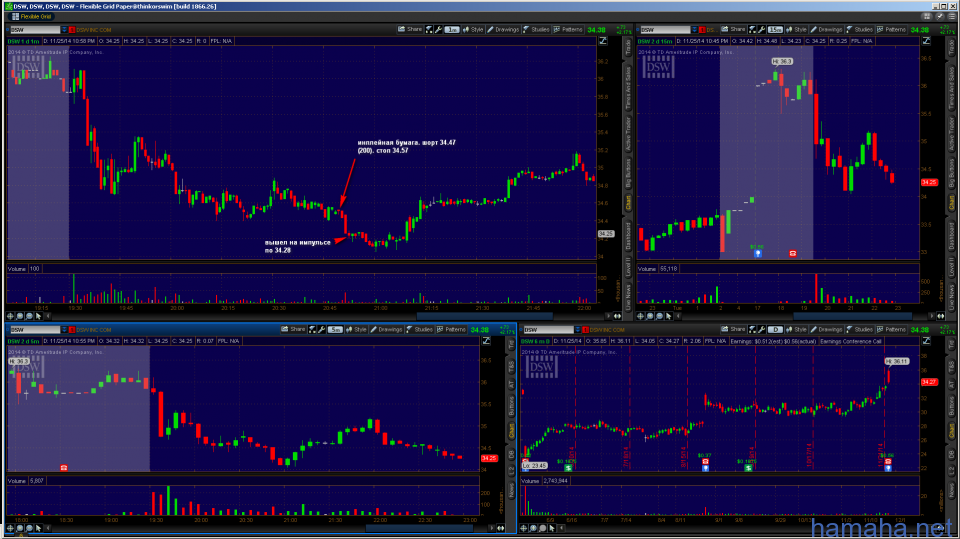Open Times And Sales sidebar tab of 1m chart
This screenshot has height=539, width=960.
pyautogui.click(x=628, y=88)
